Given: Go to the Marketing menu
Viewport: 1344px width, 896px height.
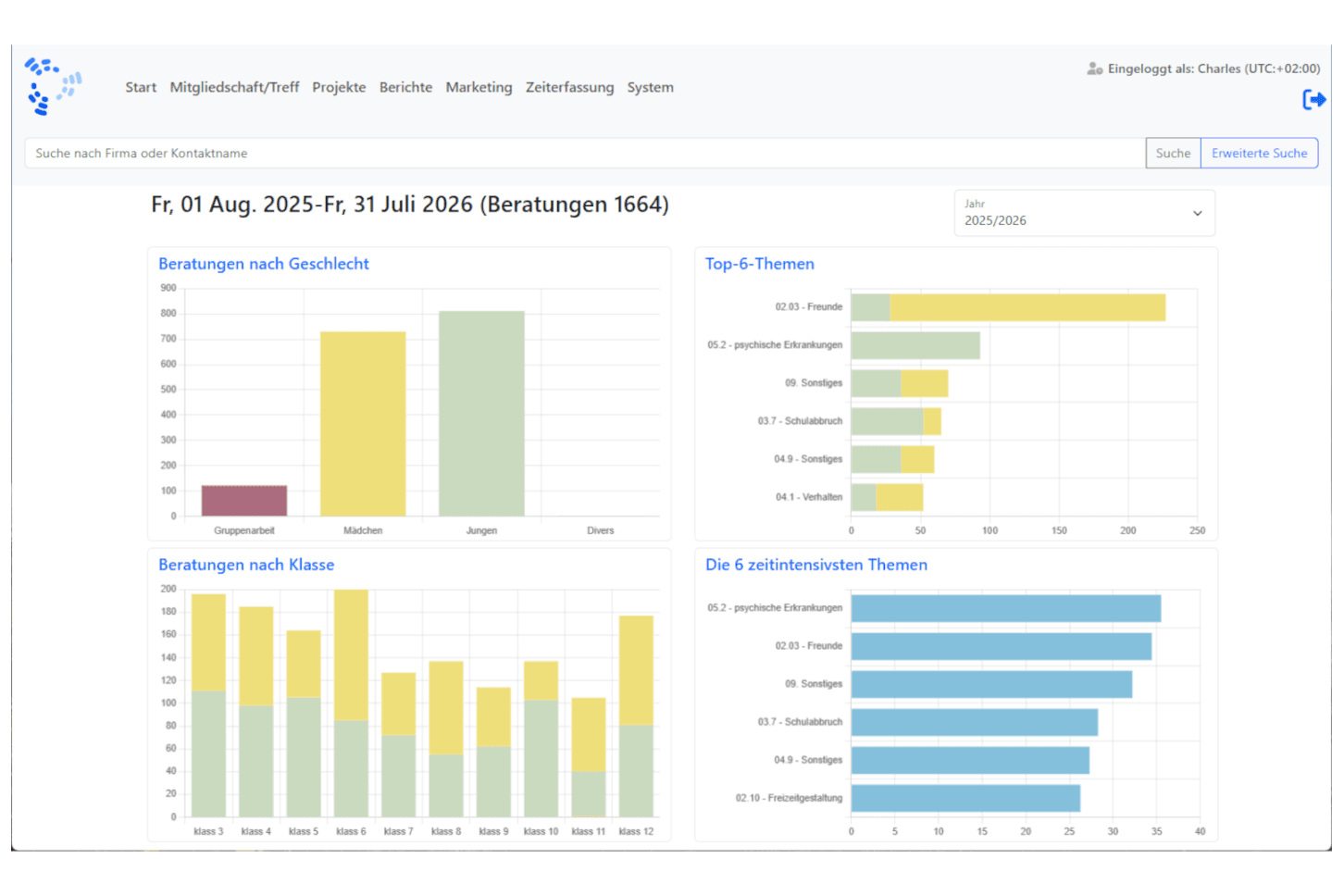Looking at the screenshot, I should 479,87.
